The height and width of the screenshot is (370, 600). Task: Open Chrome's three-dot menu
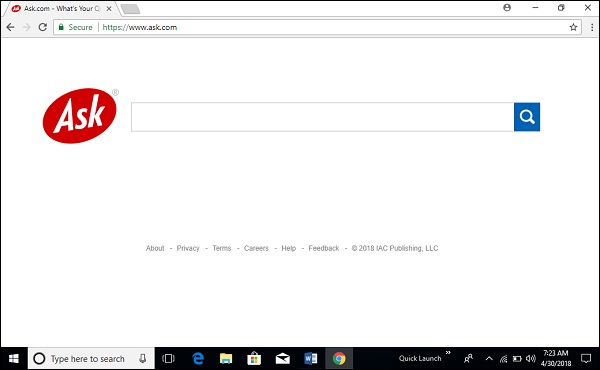(x=592, y=27)
